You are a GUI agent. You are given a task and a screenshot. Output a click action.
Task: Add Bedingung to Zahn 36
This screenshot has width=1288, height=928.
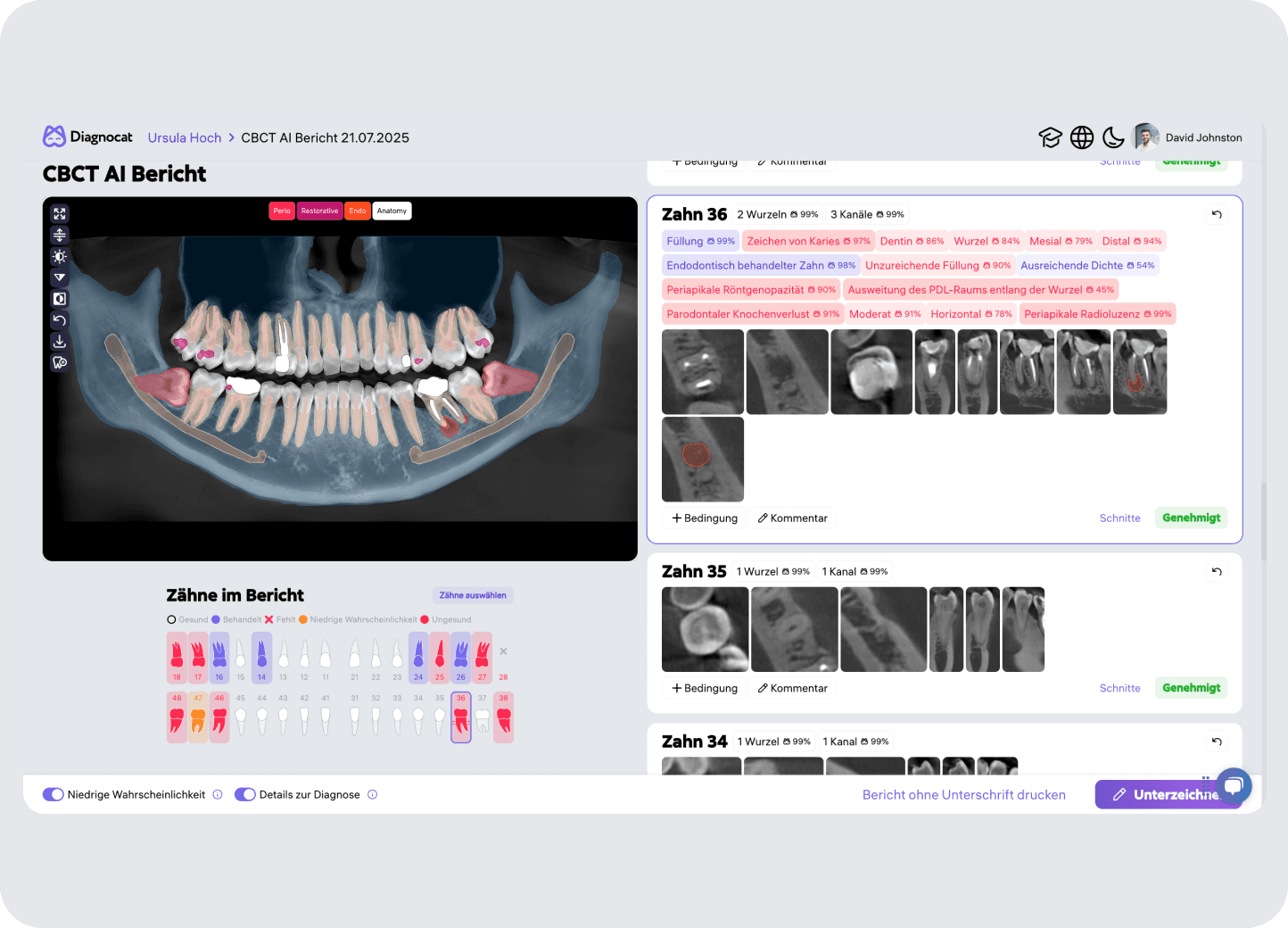tap(705, 518)
